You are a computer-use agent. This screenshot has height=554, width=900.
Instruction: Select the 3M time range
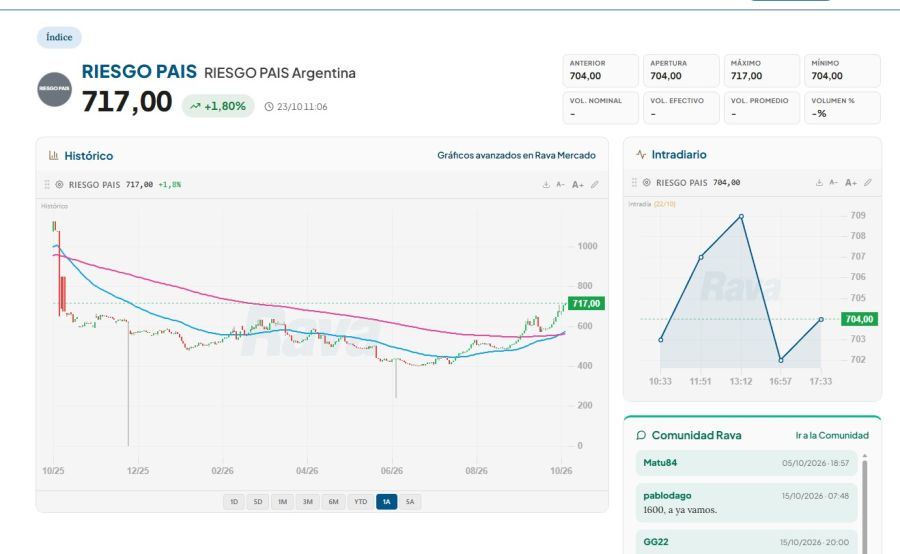[x=308, y=502]
